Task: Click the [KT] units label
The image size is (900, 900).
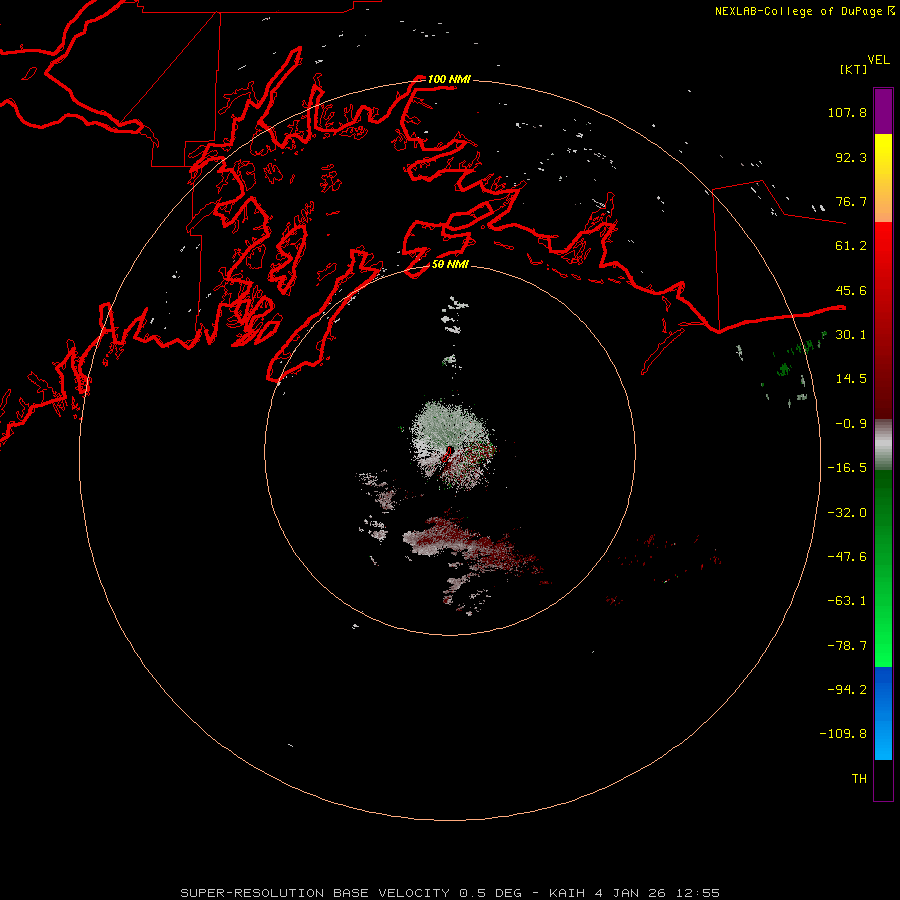Action: 853,69
